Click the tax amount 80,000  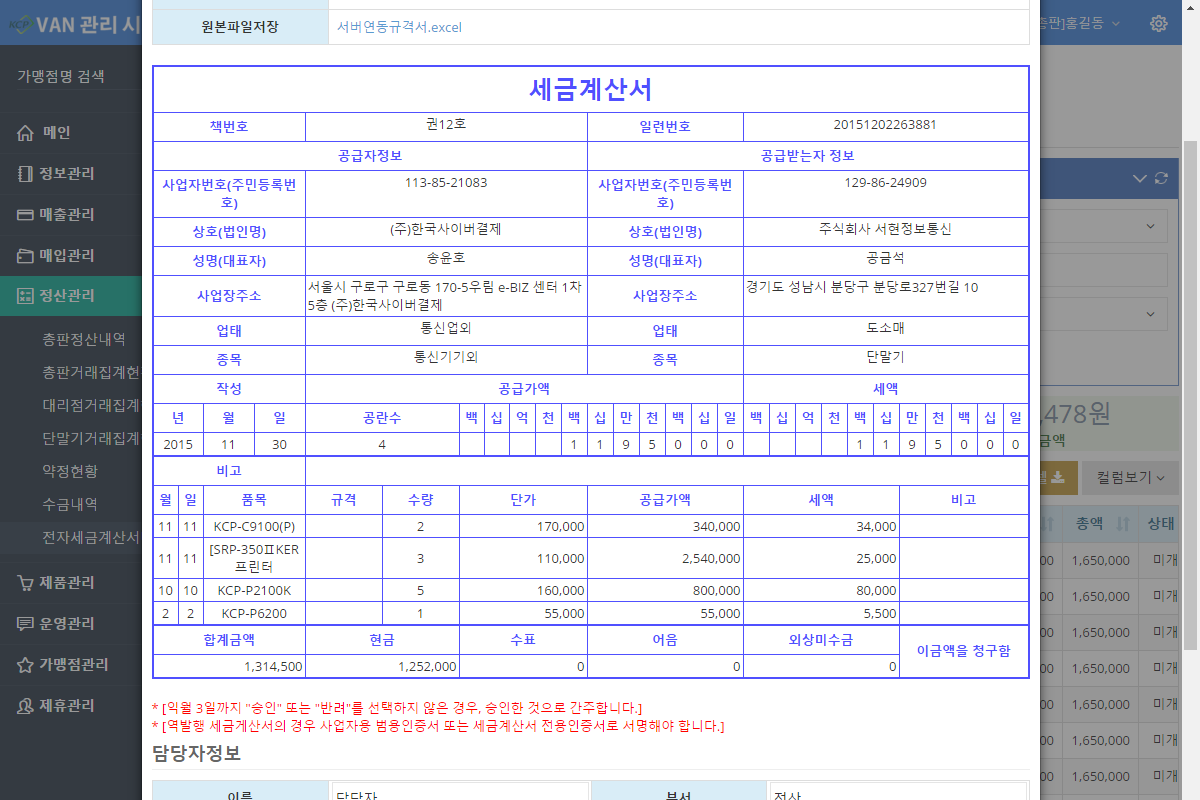coord(877,591)
